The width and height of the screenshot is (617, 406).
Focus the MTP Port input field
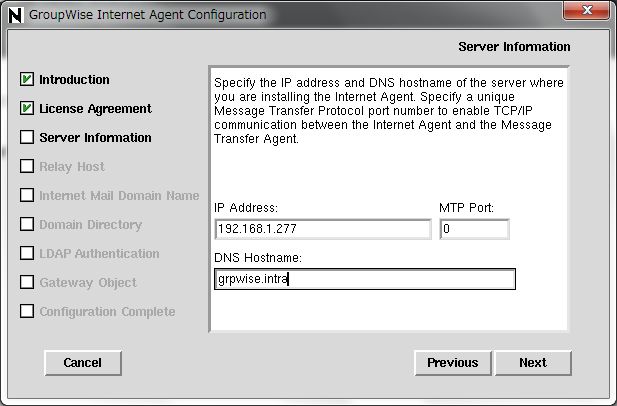(475, 229)
